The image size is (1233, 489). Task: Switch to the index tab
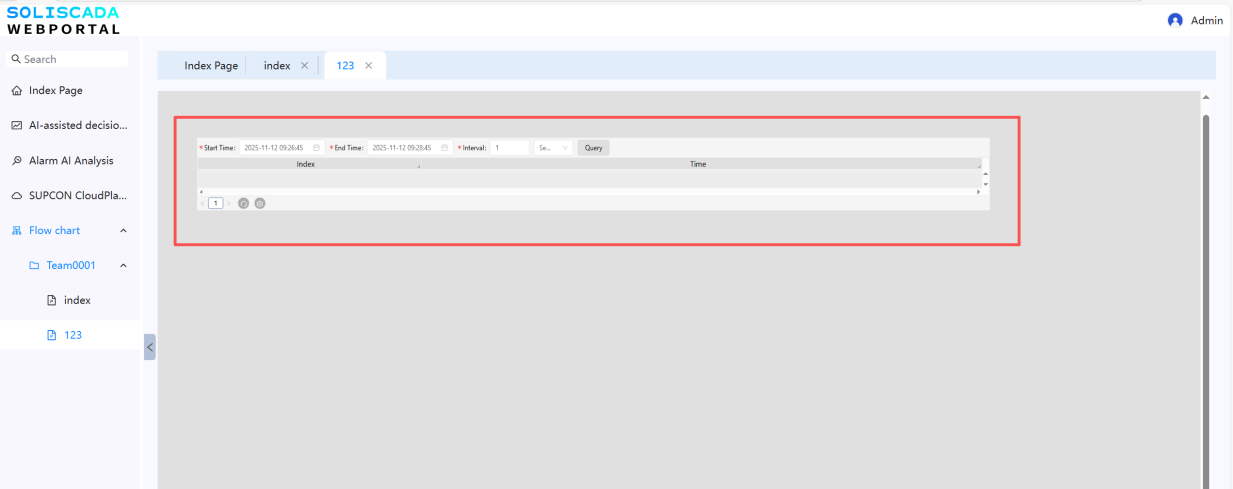pos(277,66)
